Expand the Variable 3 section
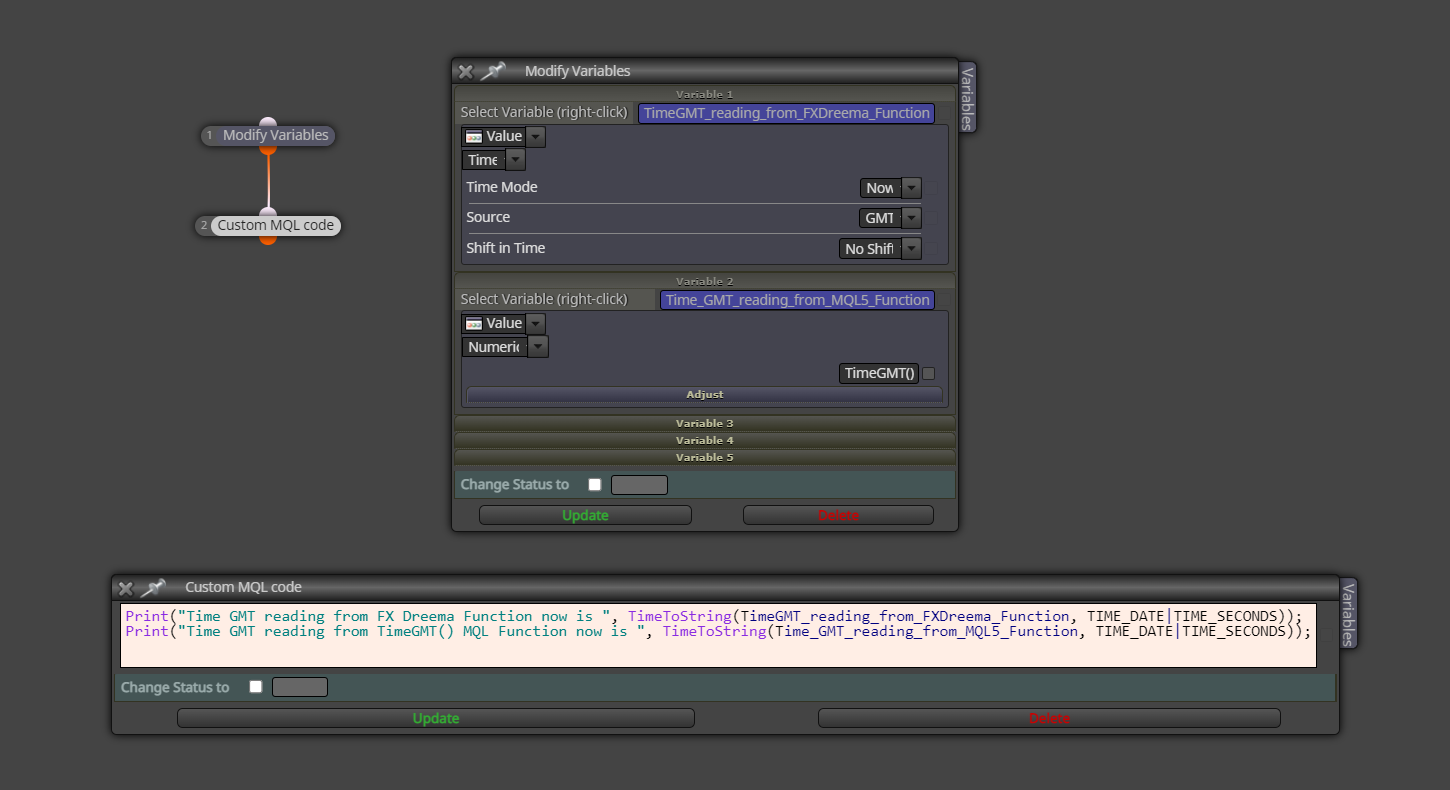Image resolution: width=1450 pixels, height=790 pixels. pyautogui.click(x=705, y=423)
